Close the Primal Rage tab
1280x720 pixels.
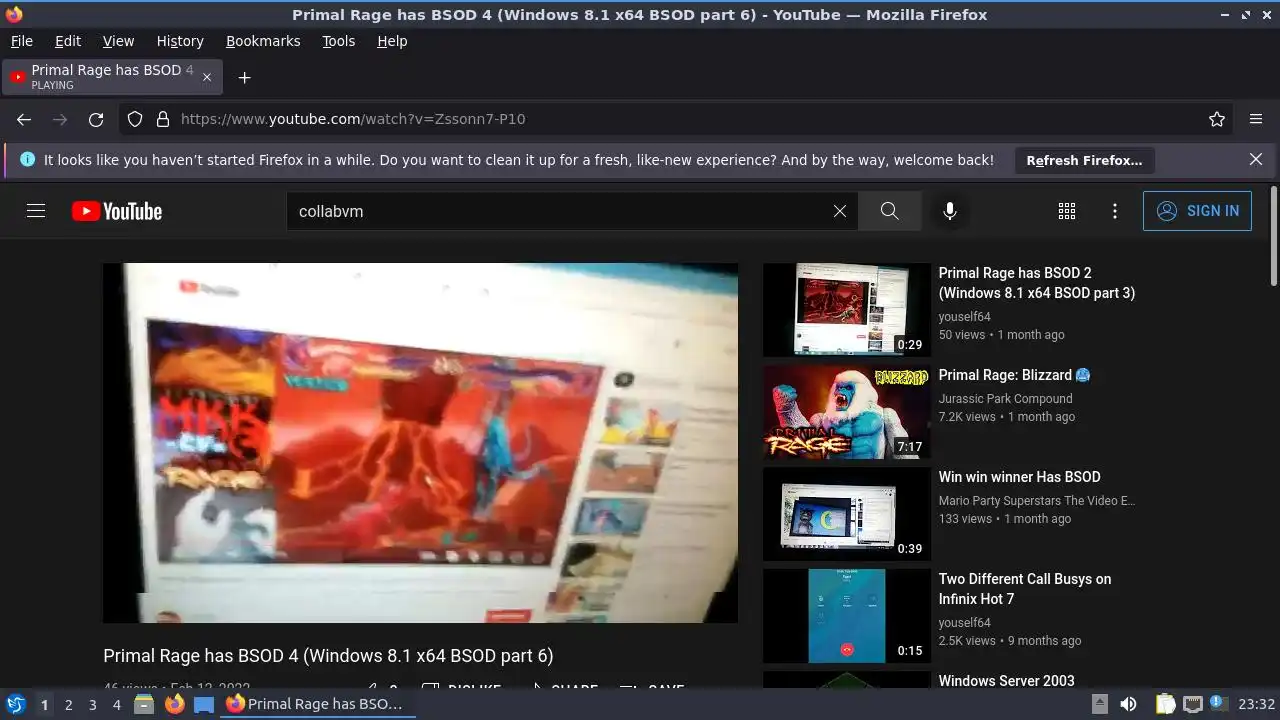(207, 77)
